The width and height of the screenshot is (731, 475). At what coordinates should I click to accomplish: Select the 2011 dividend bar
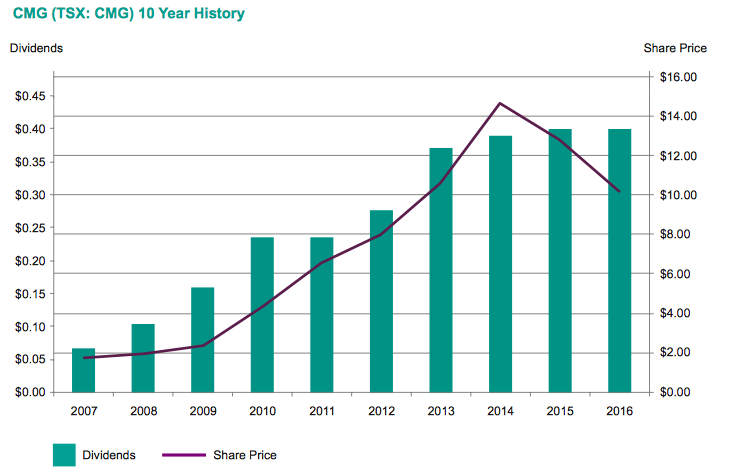click(322, 315)
